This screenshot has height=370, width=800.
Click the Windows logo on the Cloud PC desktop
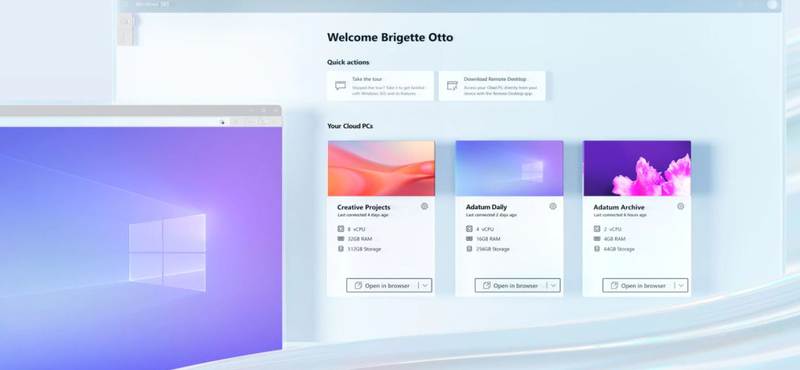[x=167, y=253]
